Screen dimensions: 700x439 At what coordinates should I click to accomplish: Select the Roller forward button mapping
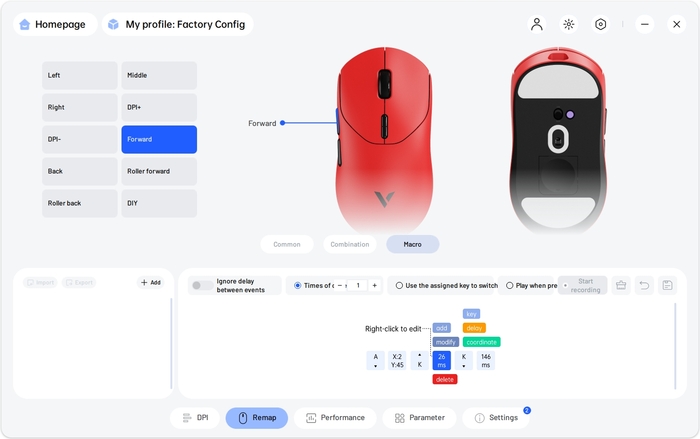159,171
